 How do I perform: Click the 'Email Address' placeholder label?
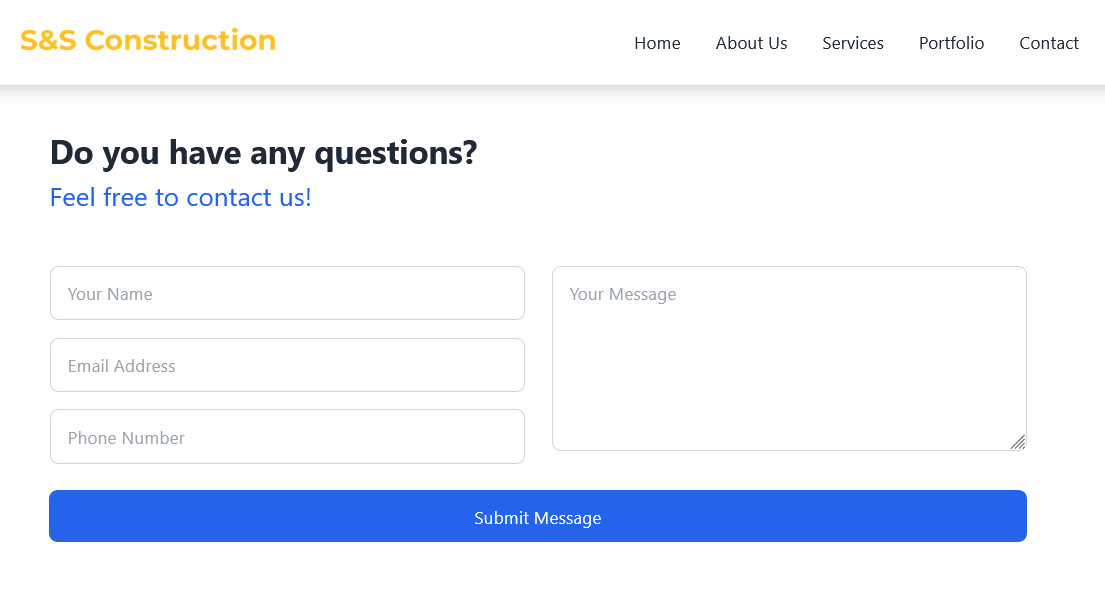coord(121,366)
